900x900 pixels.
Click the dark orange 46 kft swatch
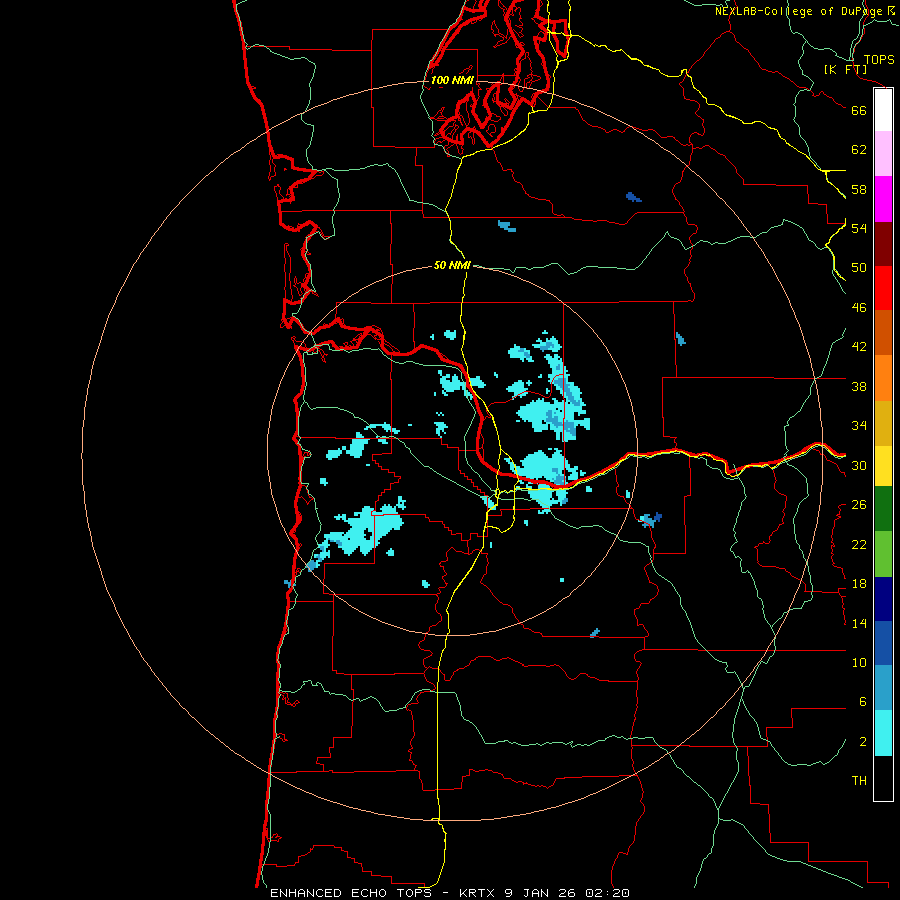pos(883,333)
